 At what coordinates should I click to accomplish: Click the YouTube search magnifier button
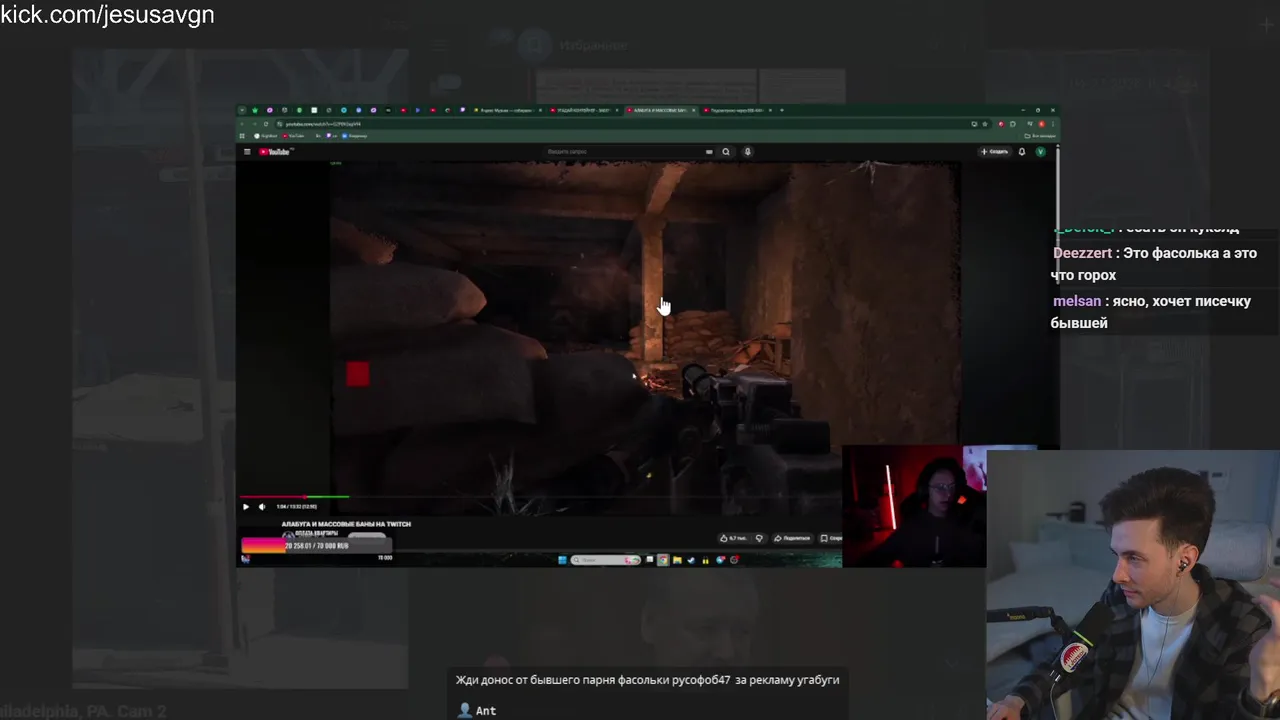[726, 152]
